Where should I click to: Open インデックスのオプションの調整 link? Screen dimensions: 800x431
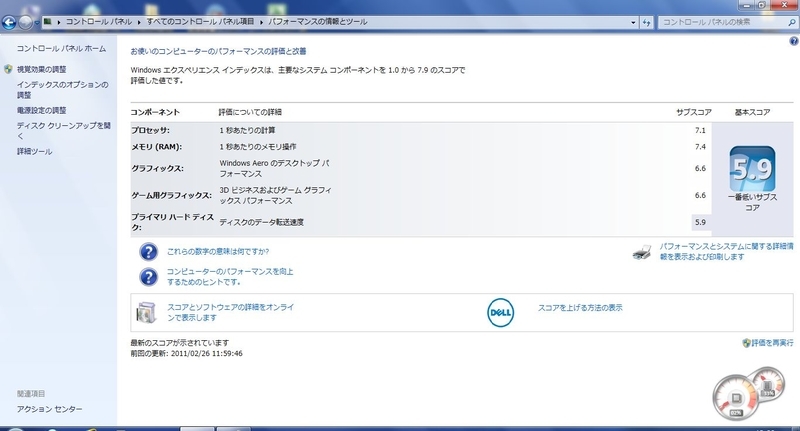(62, 90)
